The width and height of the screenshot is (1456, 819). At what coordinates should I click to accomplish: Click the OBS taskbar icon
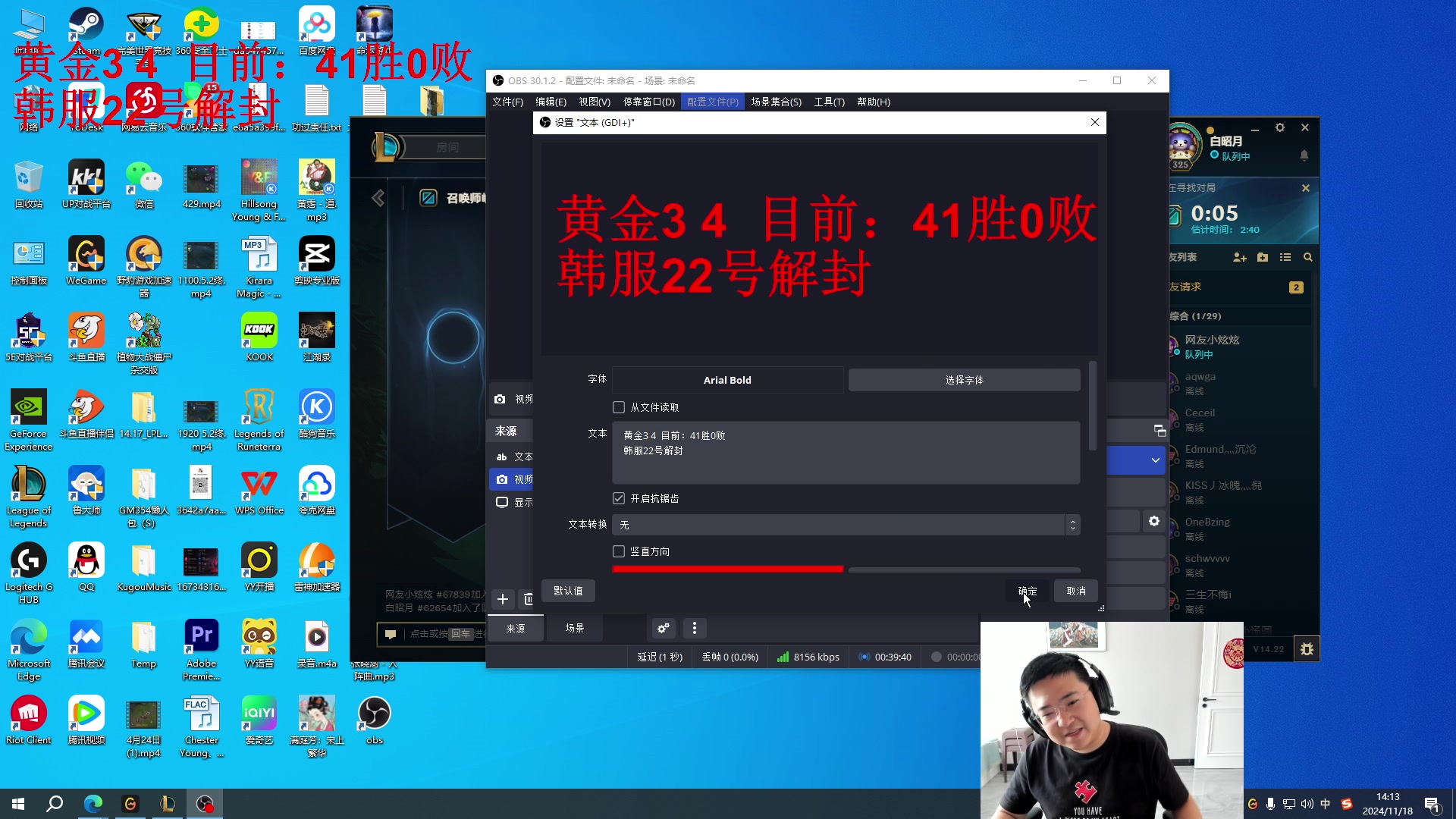click(205, 803)
